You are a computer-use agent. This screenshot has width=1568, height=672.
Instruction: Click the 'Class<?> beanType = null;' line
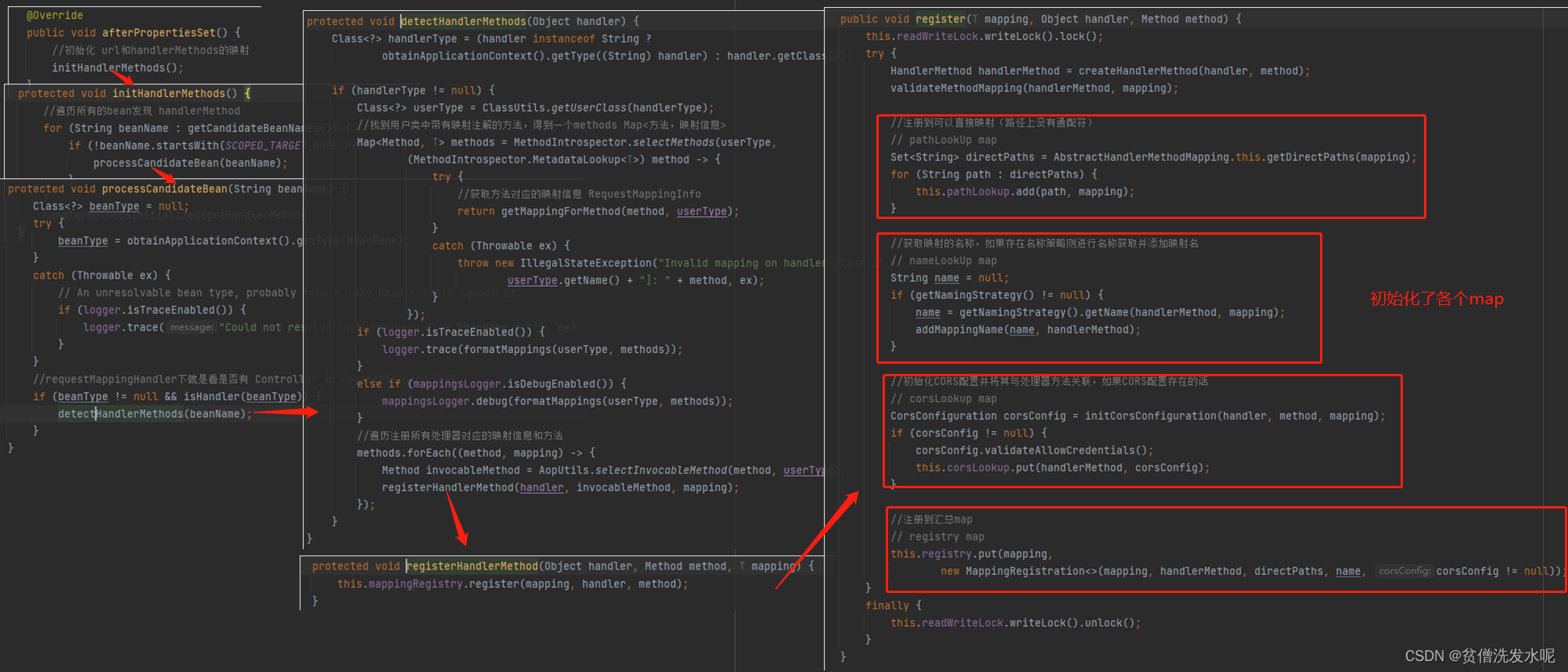(x=111, y=207)
